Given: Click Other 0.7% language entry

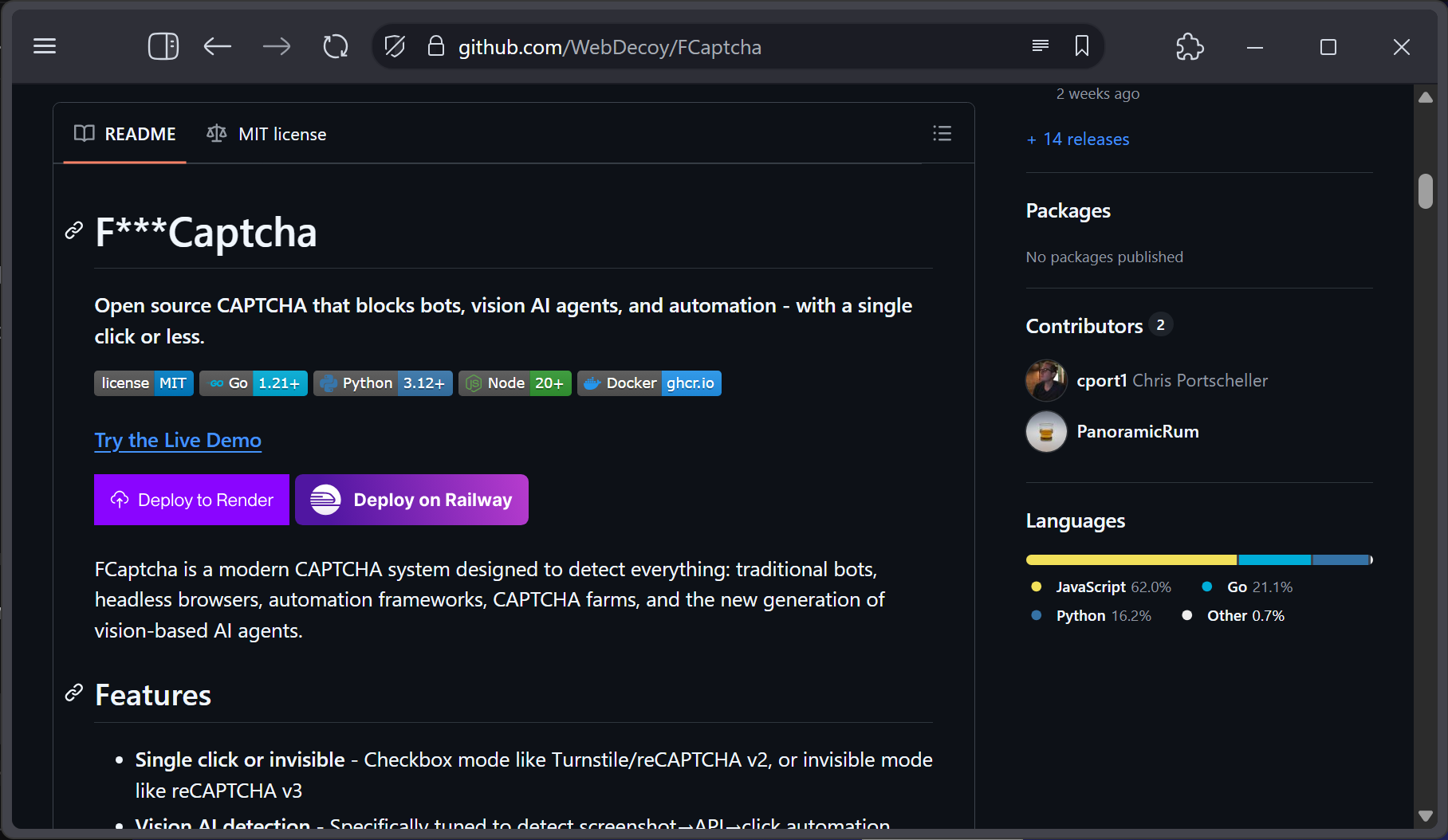Looking at the screenshot, I should tap(1234, 615).
